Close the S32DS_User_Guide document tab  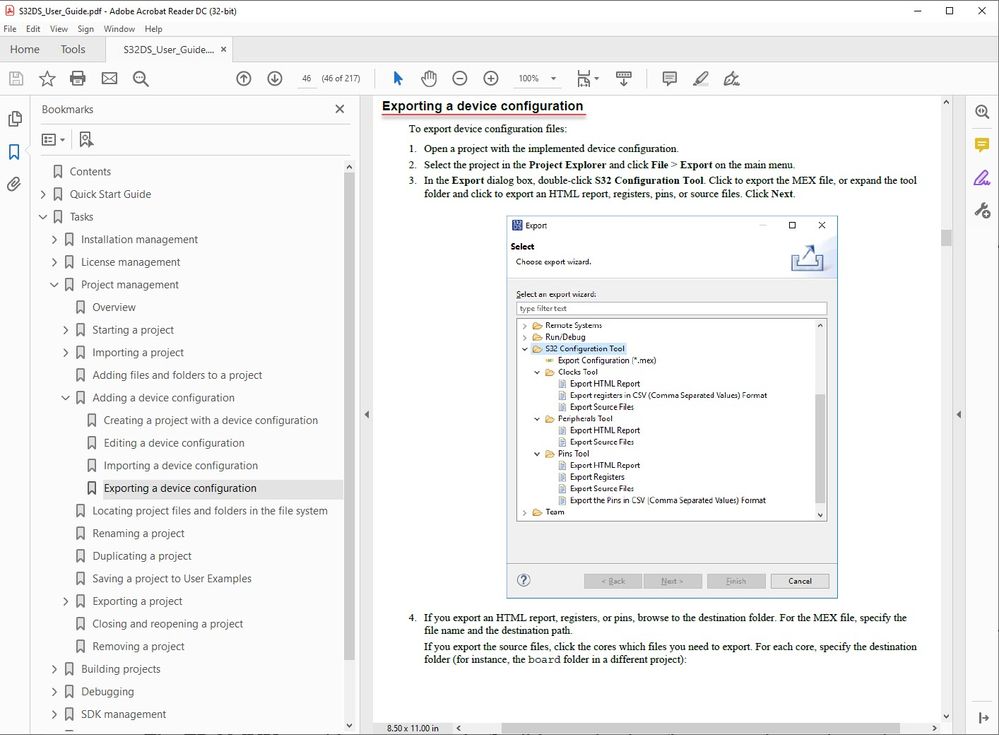pyautogui.click(x=224, y=49)
